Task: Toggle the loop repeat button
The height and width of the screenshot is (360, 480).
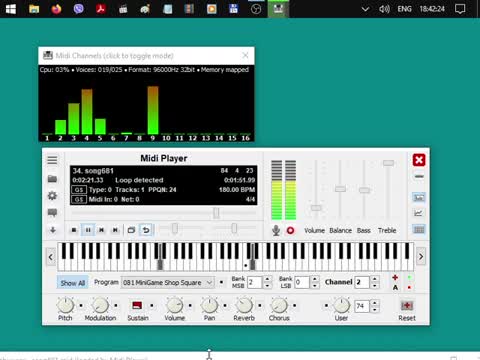Action: 146,230
